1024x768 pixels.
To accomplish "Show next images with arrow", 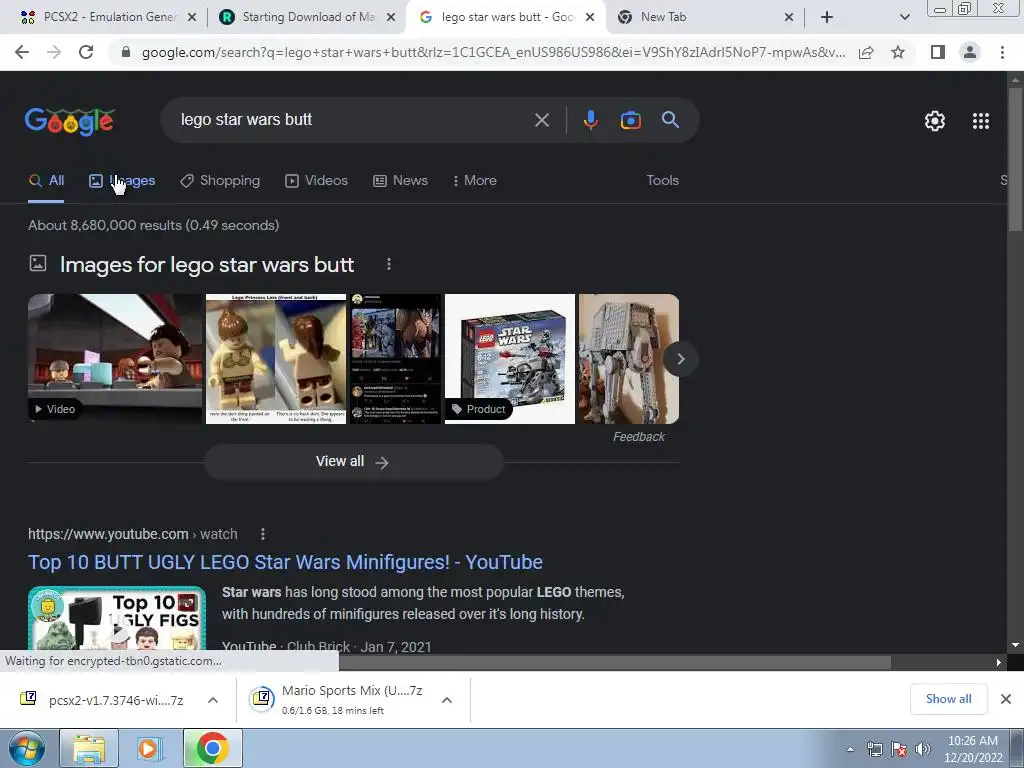I will (680, 359).
